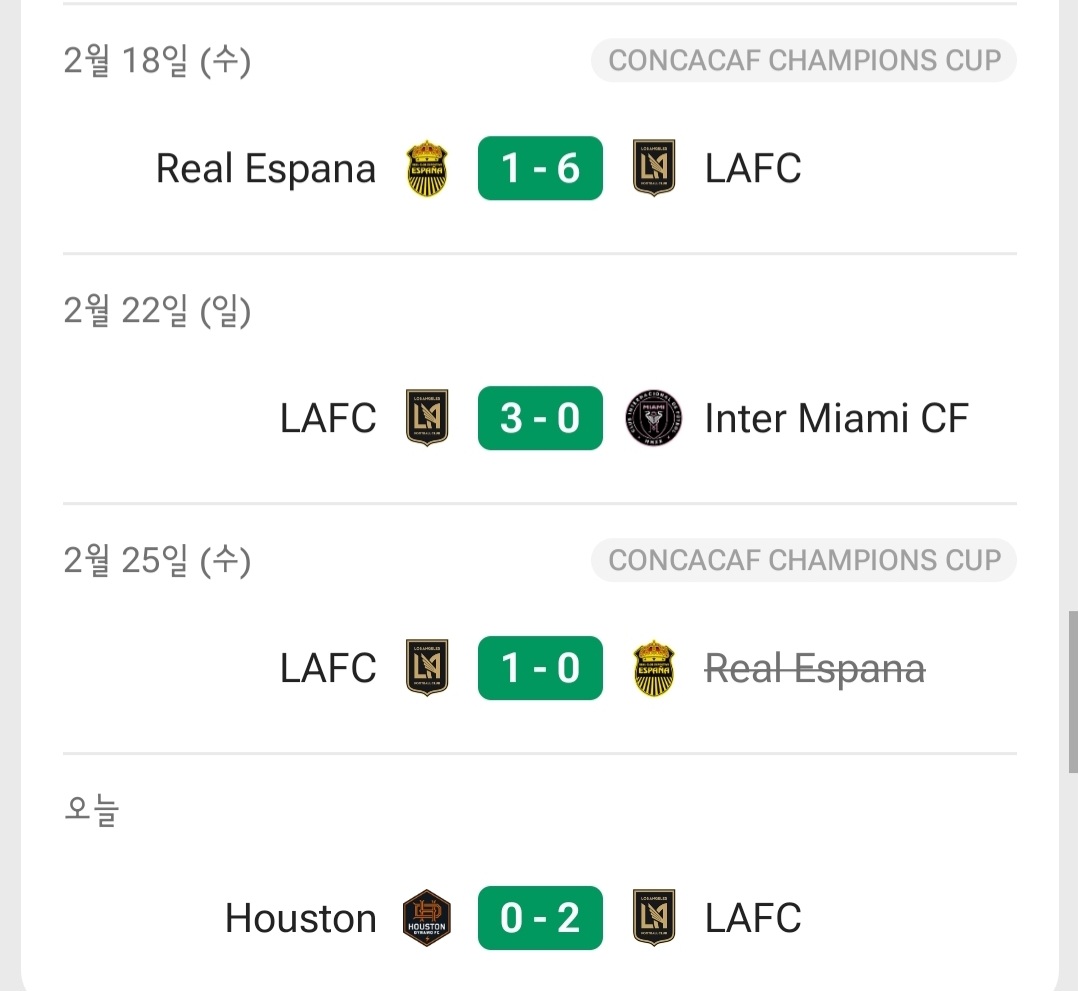Viewport: 1078px width, 991px height.
Task: Click the CONCACAF Champions Cup badge for Feb 18
Action: [x=804, y=61]
